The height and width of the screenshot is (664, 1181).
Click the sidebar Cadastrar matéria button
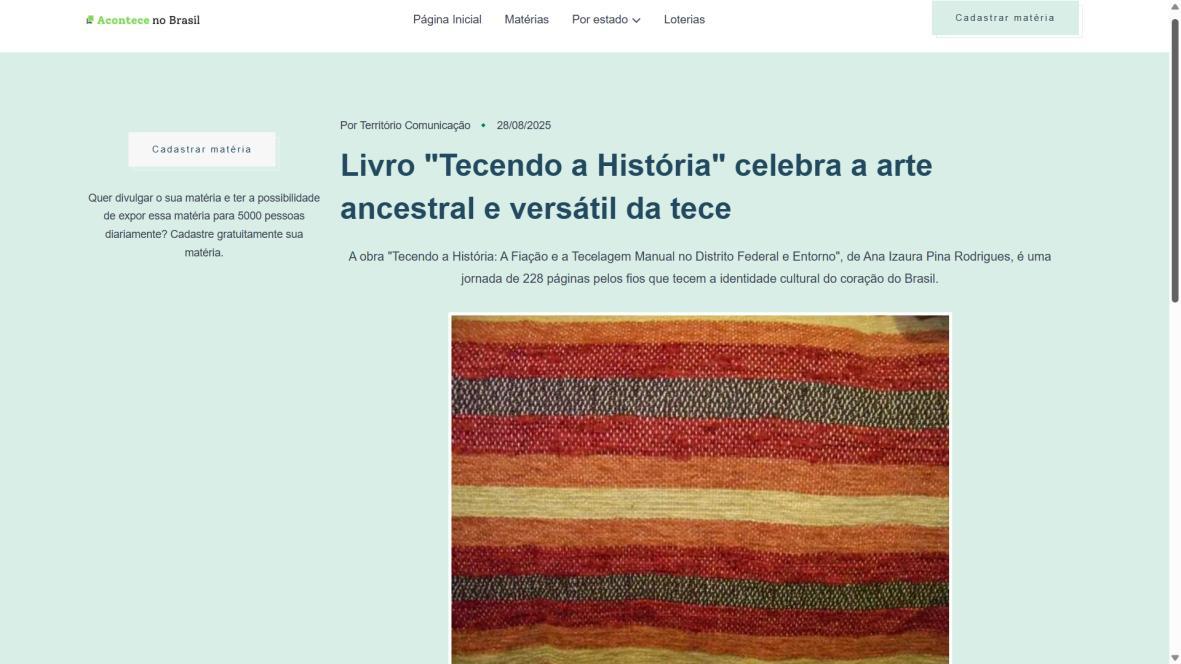pos(202,149)
